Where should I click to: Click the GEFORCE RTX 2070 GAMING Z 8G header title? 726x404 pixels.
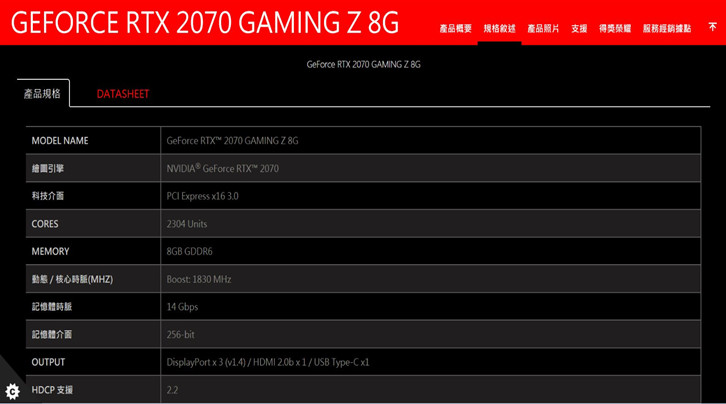pyautogui.click(x=205, y=23)
